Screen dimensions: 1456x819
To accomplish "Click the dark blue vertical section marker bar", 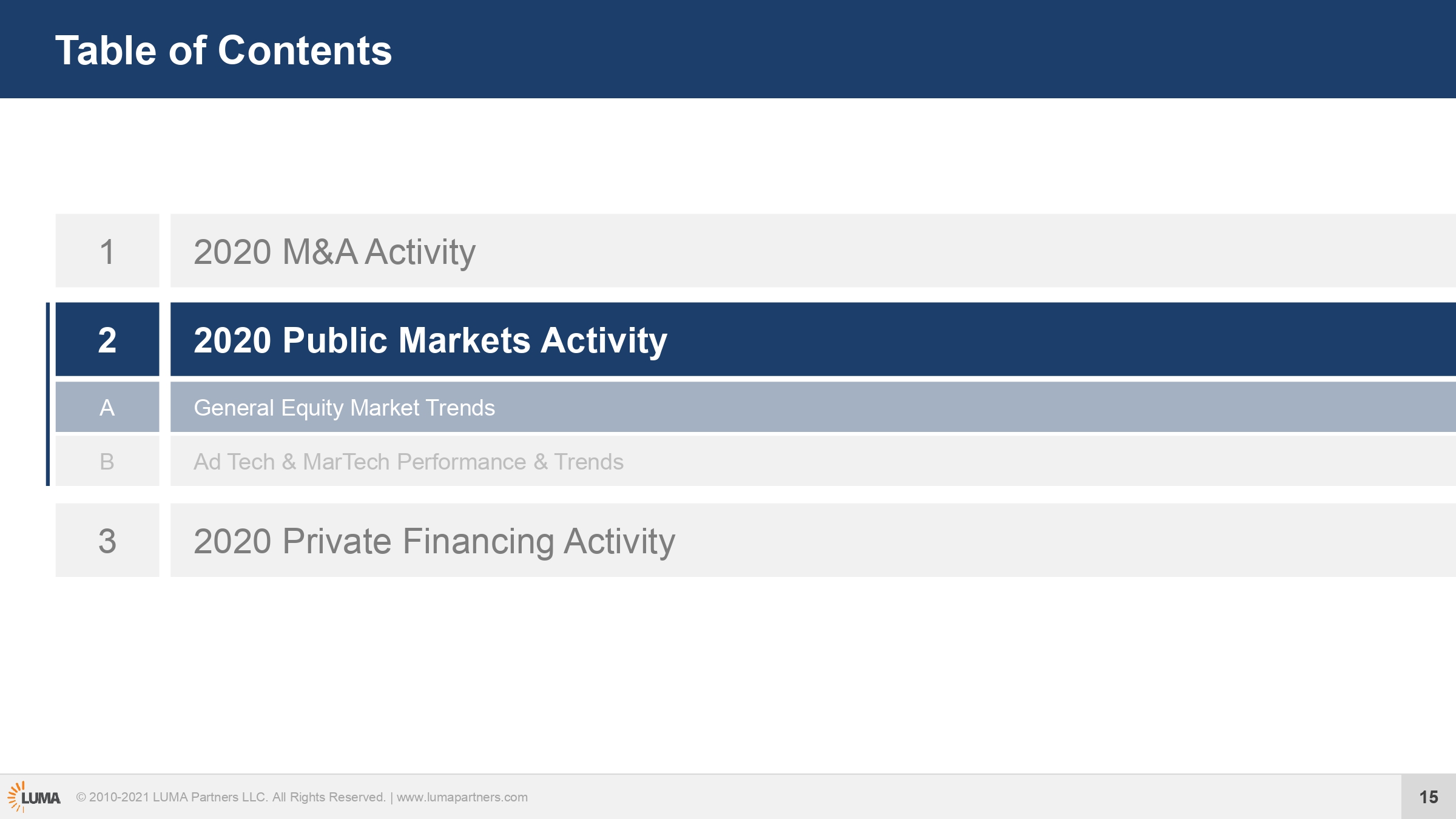I will 48,394.
